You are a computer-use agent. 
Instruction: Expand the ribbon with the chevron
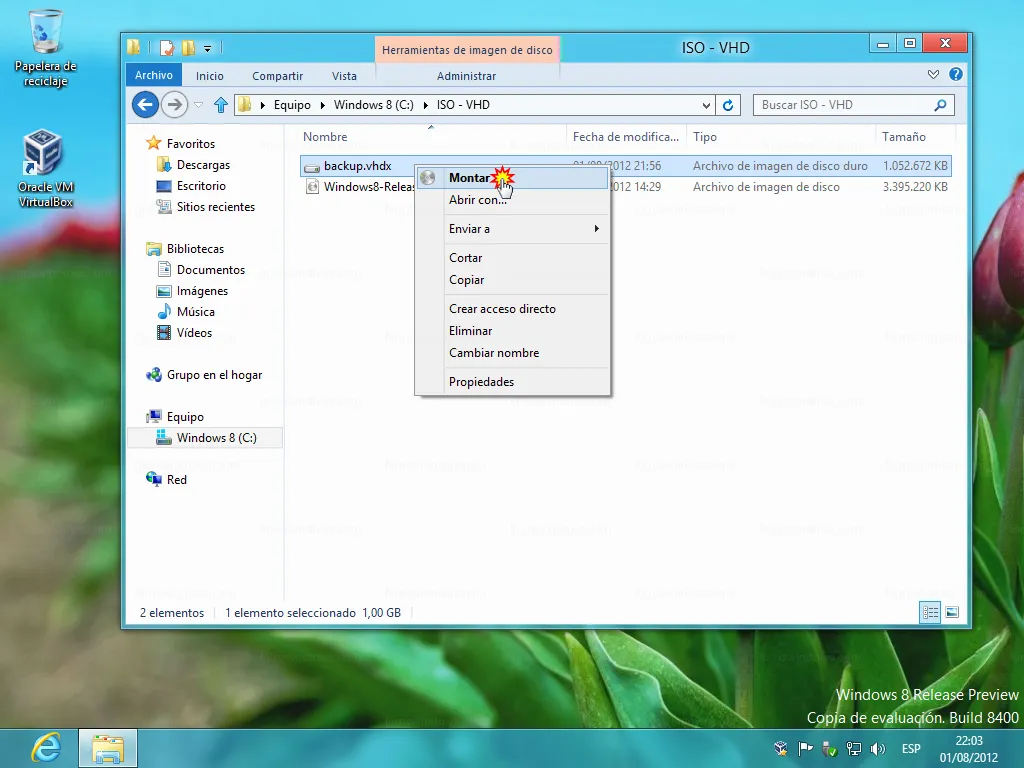(x=933, y=74)
